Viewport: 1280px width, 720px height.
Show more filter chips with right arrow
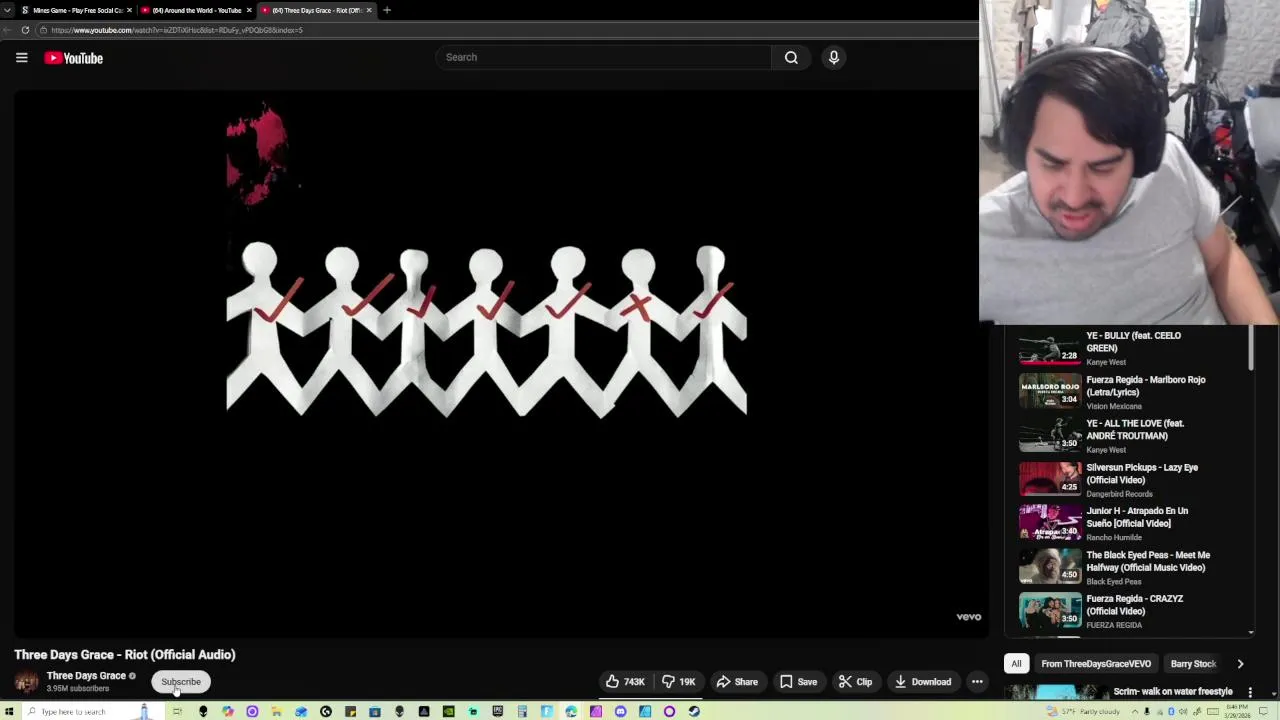[x=1240, y=664]
